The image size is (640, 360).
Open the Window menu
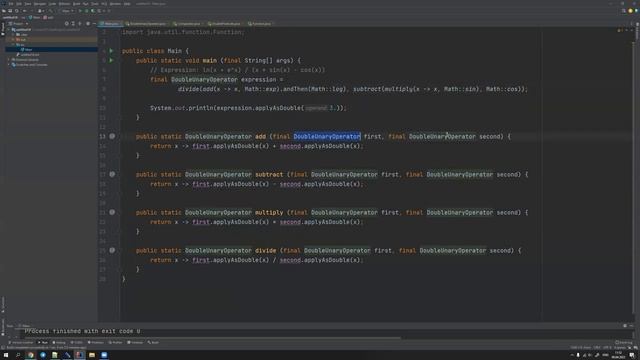[x=115, y=4]
